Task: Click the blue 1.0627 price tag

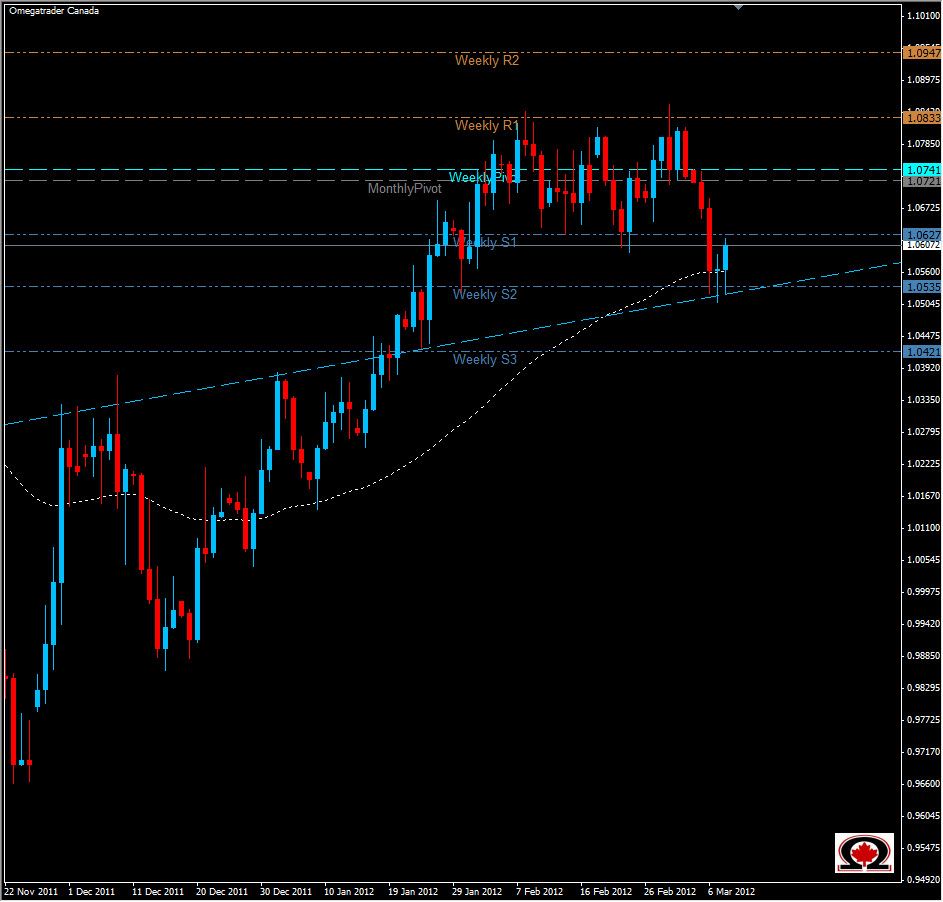Action: click(x=921, y=235)
